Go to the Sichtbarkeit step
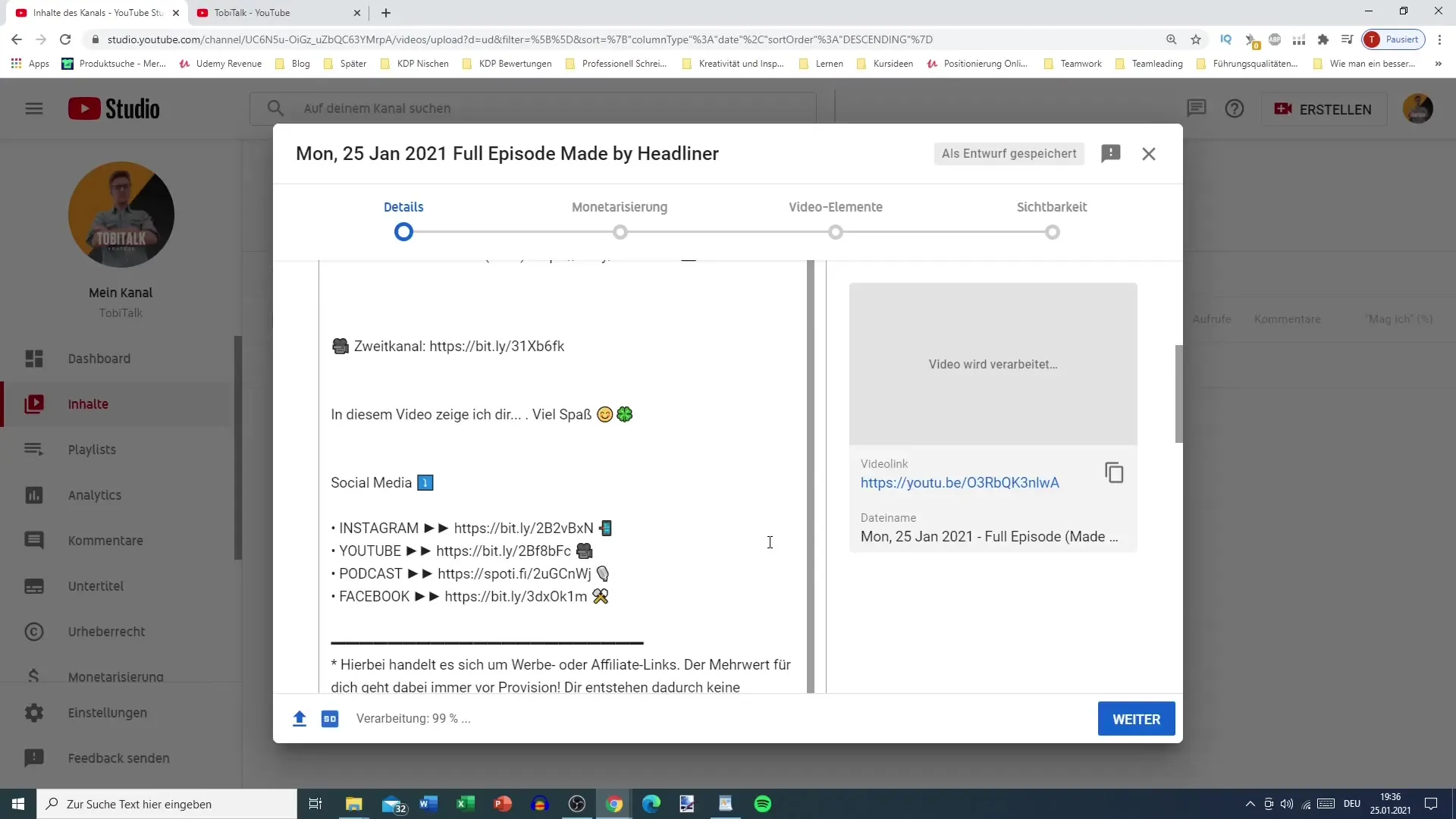The width and height of the screenshot is (1456, 819). pyautogui.click(x=1051, y=207)
